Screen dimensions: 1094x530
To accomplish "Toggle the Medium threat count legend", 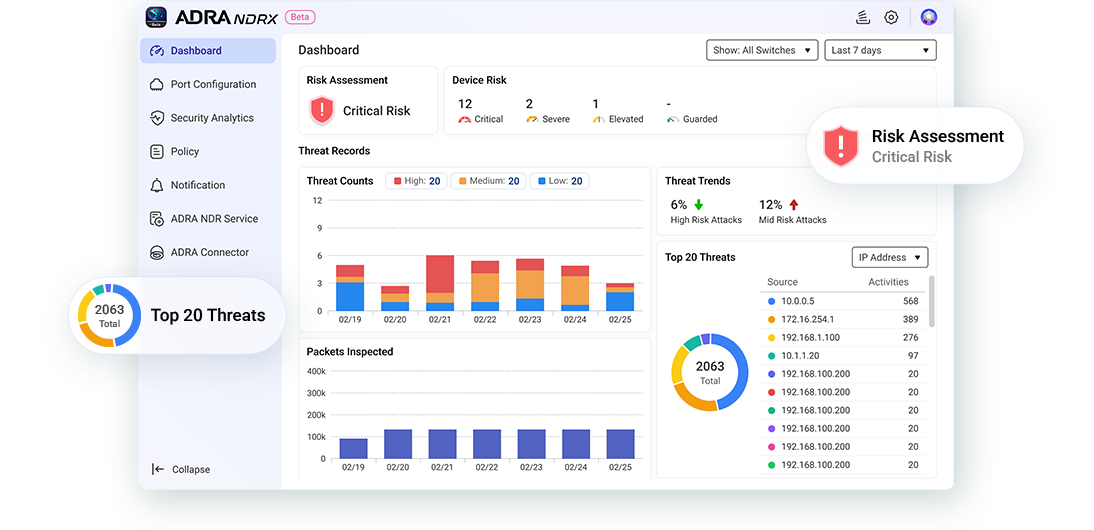I will [487, 181].
